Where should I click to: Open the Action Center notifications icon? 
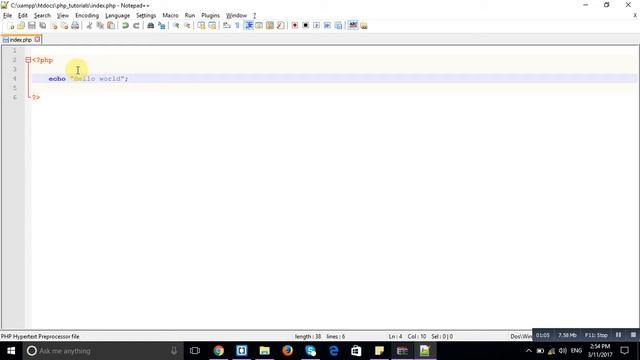tap(624, 351)
